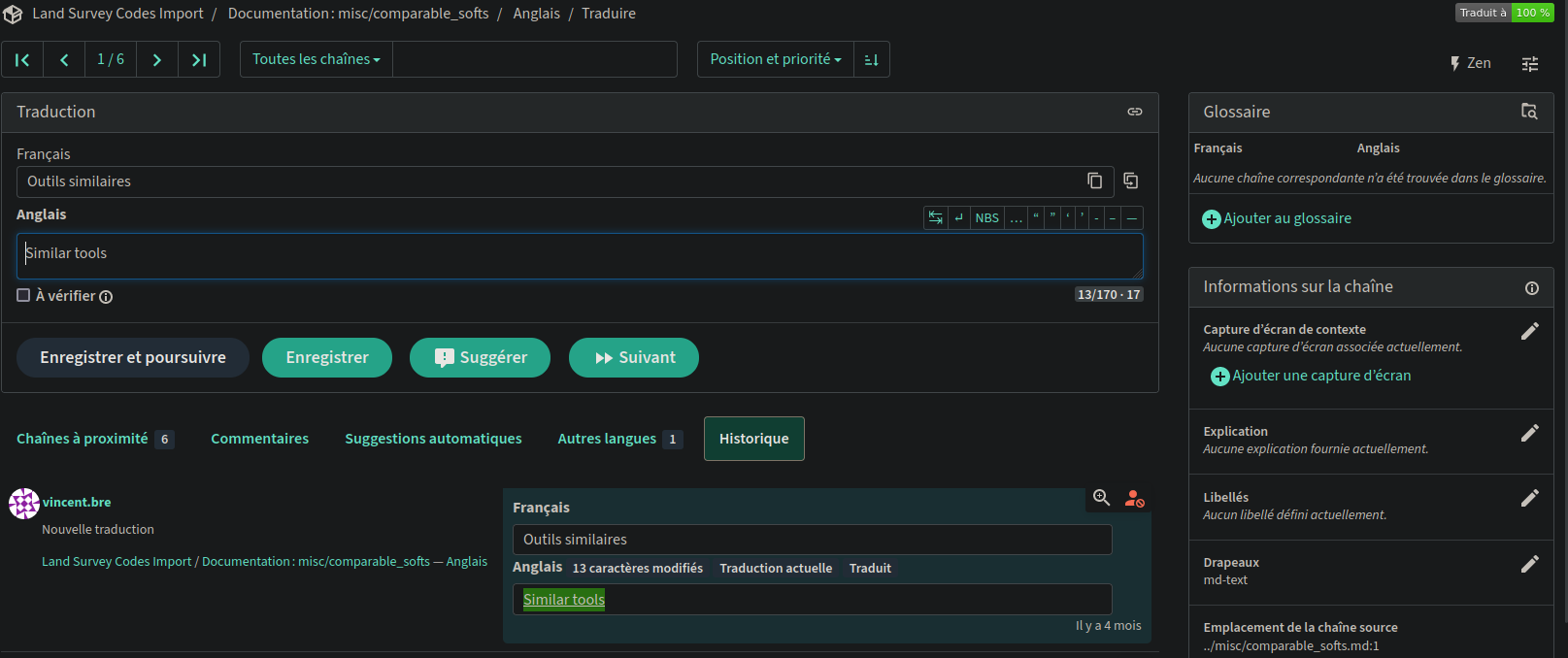The width and height of the screenshot is (1568, 658).
Task: Switch to Commentaires tab
Action: [259, 439]
